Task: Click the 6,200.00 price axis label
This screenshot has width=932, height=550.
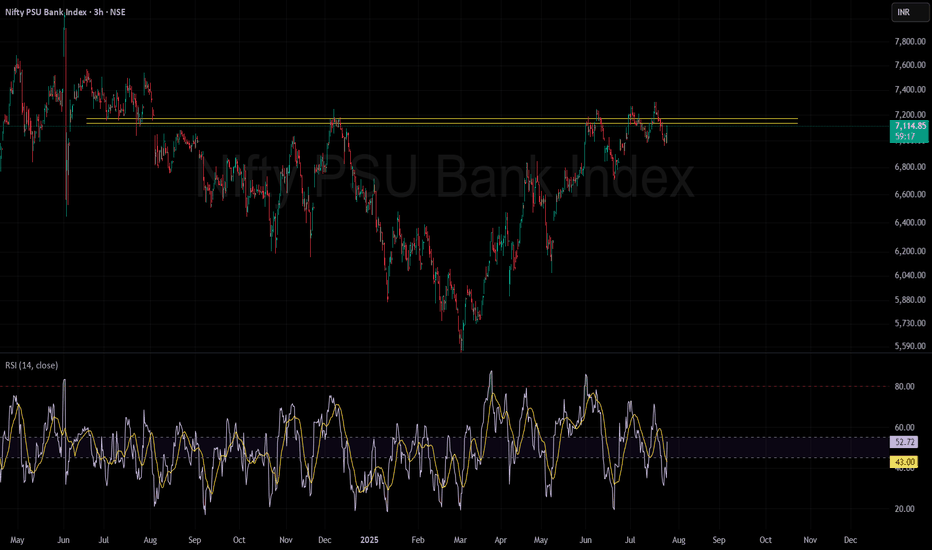Action: pos(910,252)
